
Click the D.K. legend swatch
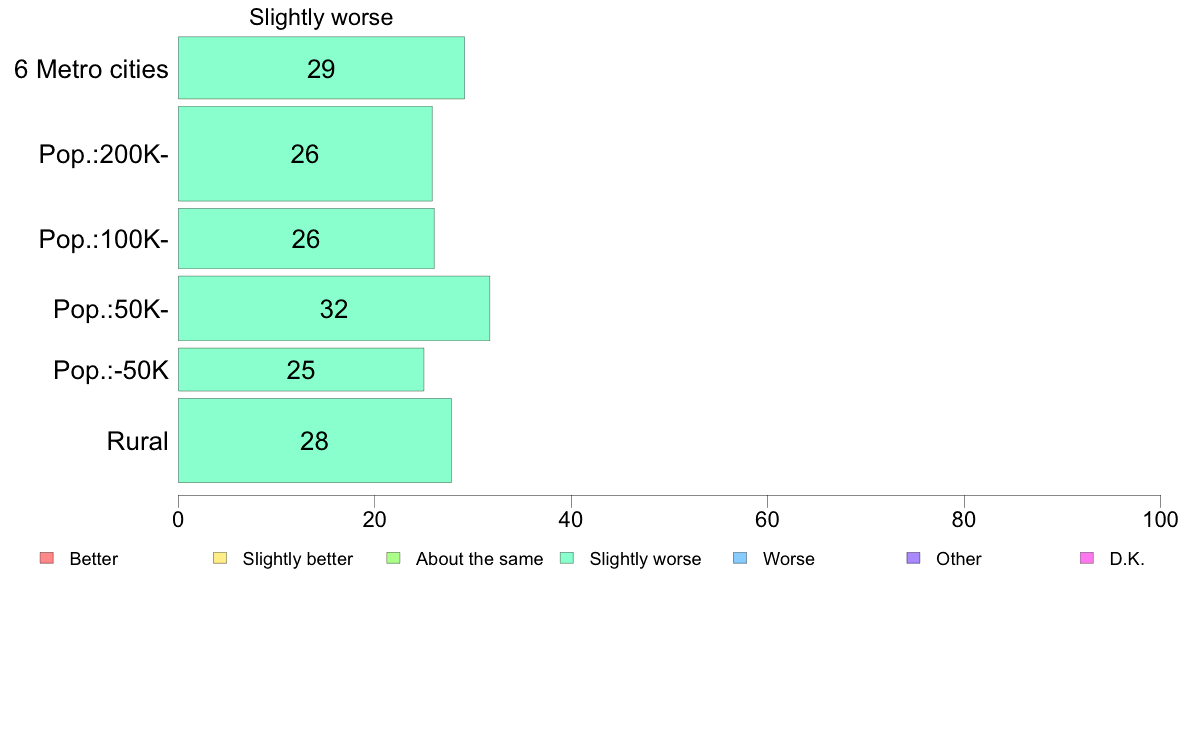pos(1087,559)
